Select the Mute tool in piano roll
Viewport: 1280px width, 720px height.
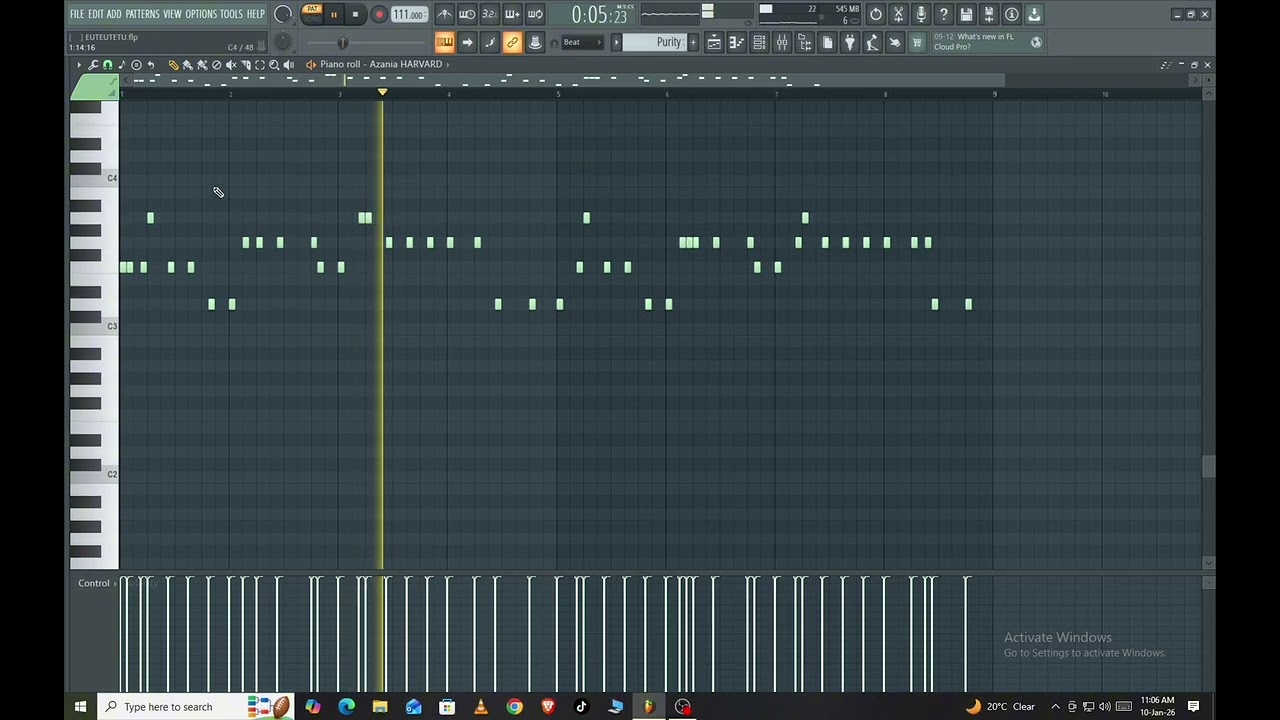(x=231, y=64)
